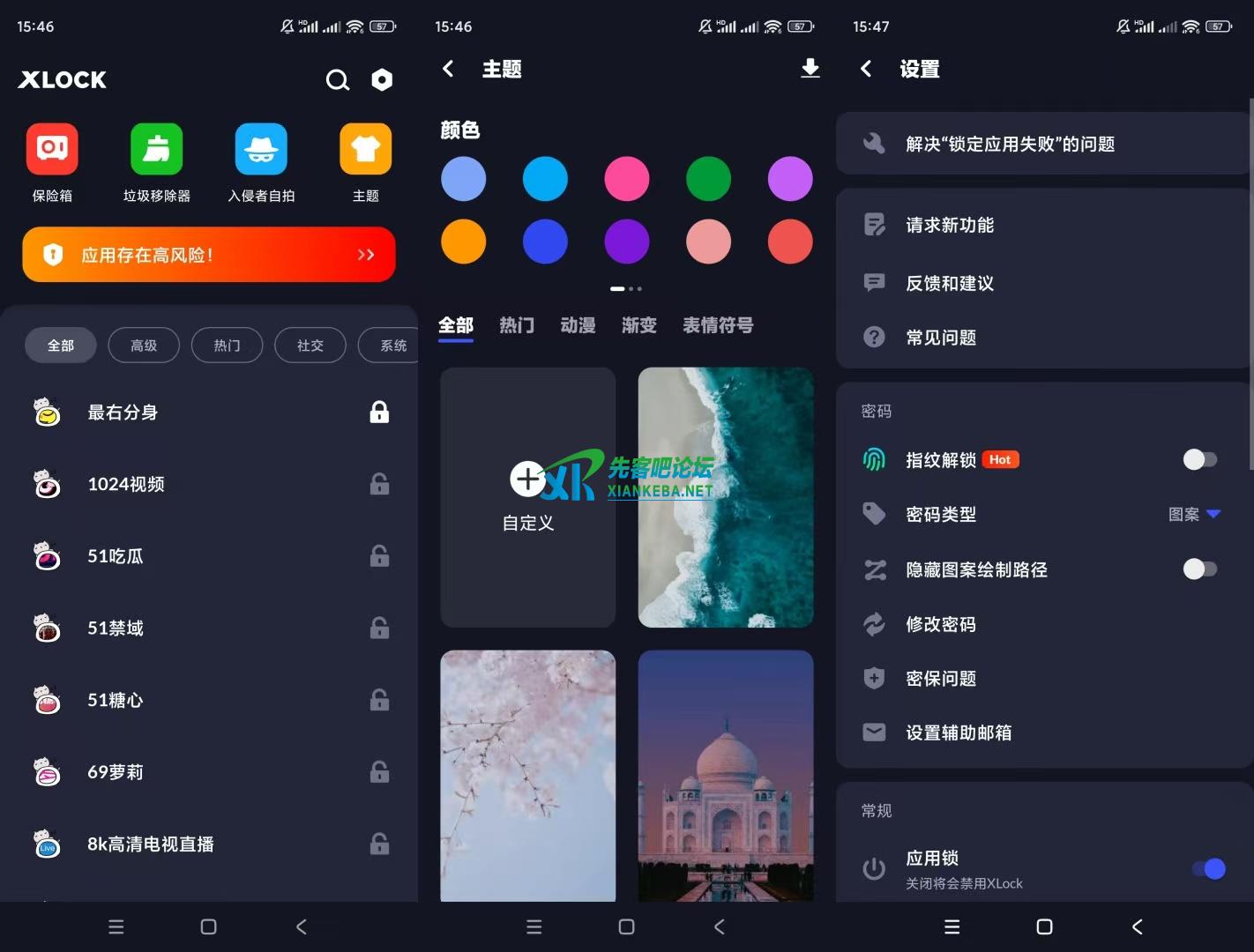The image size is (1254, 952).
Task: Open the 密码类型 pattern dropdown
Action: coord(1195,514)
